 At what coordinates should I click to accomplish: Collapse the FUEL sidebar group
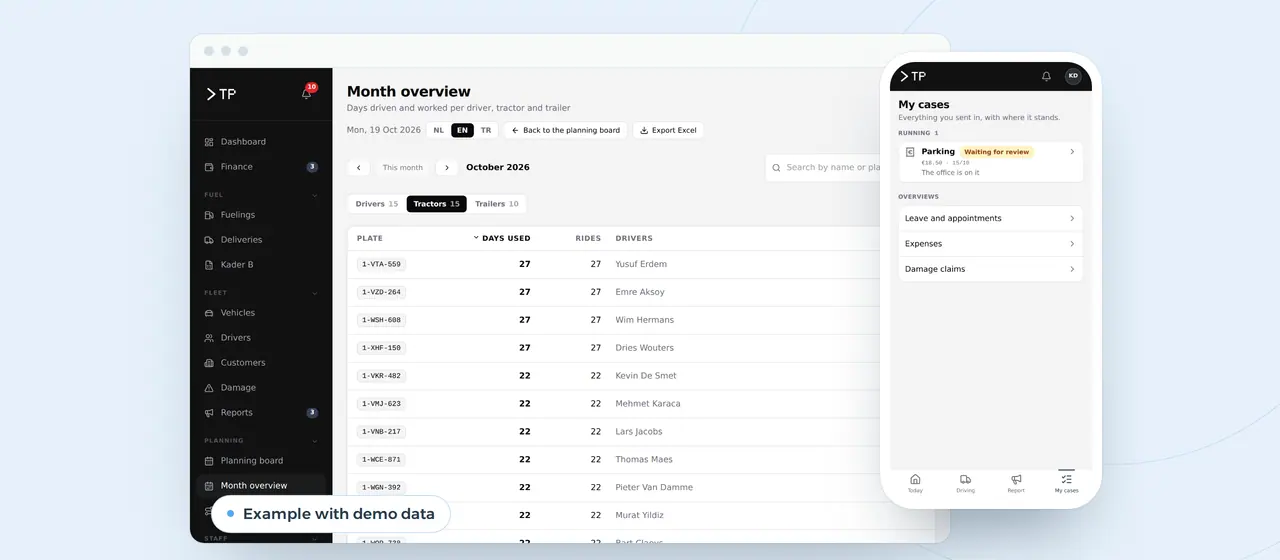[314, 195]
